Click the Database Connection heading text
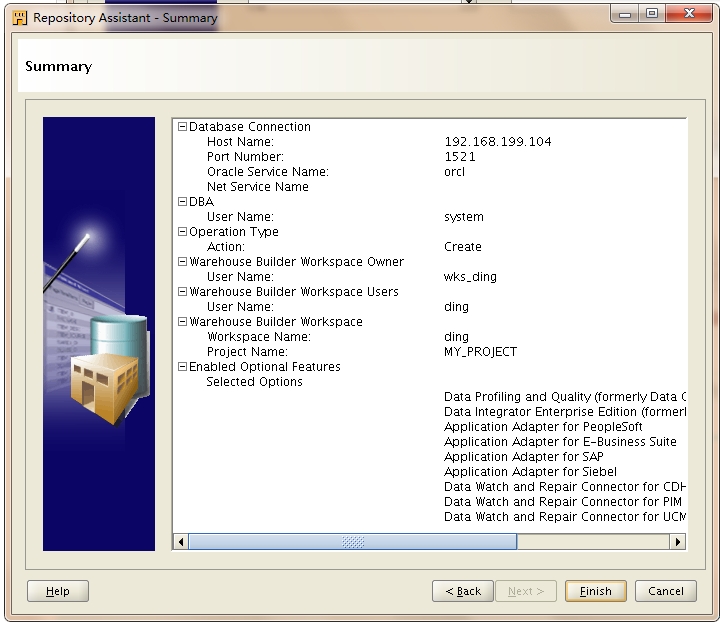 250,127
